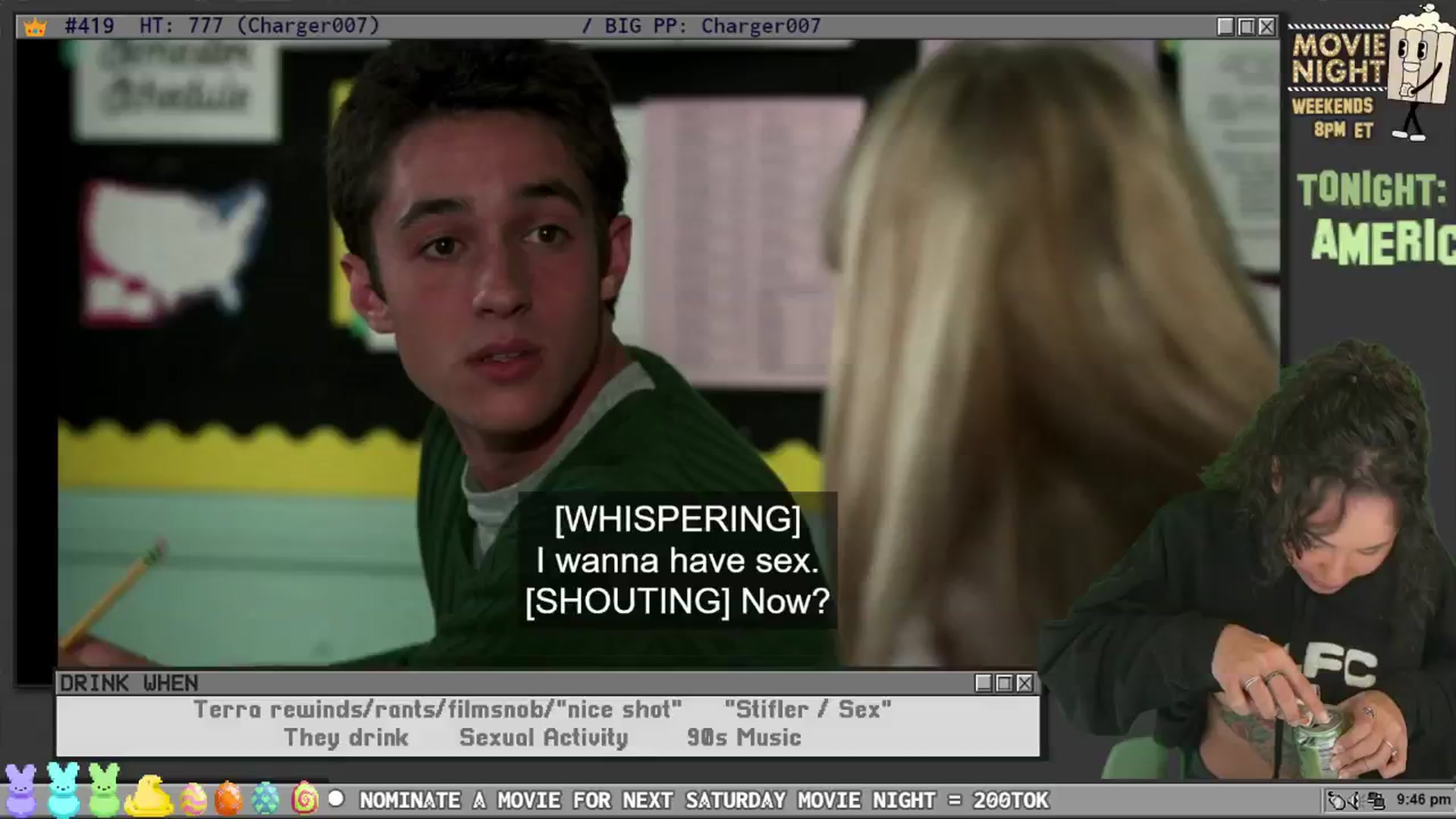Close the movie player window
The width and height of the screenshot is (1456, 819).
pyautogui.click(x=1266, y=27)
